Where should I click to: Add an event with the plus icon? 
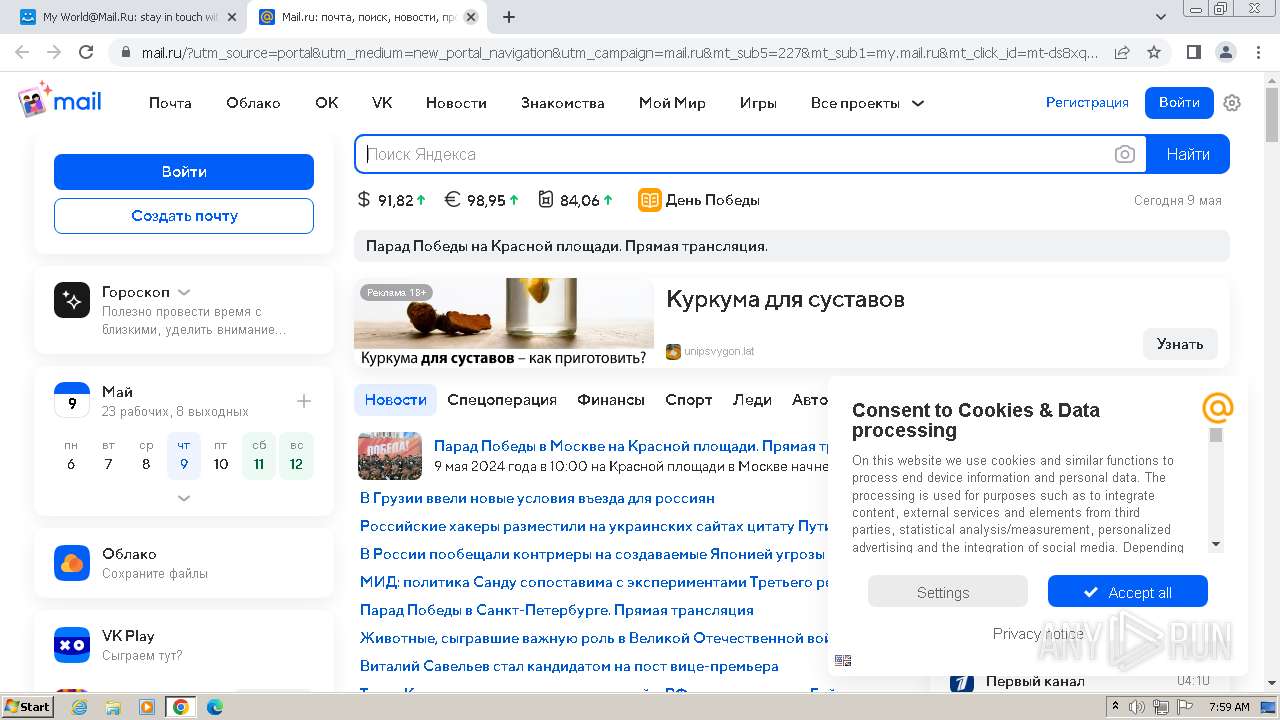pyautogui.click(x=304, y=401)
